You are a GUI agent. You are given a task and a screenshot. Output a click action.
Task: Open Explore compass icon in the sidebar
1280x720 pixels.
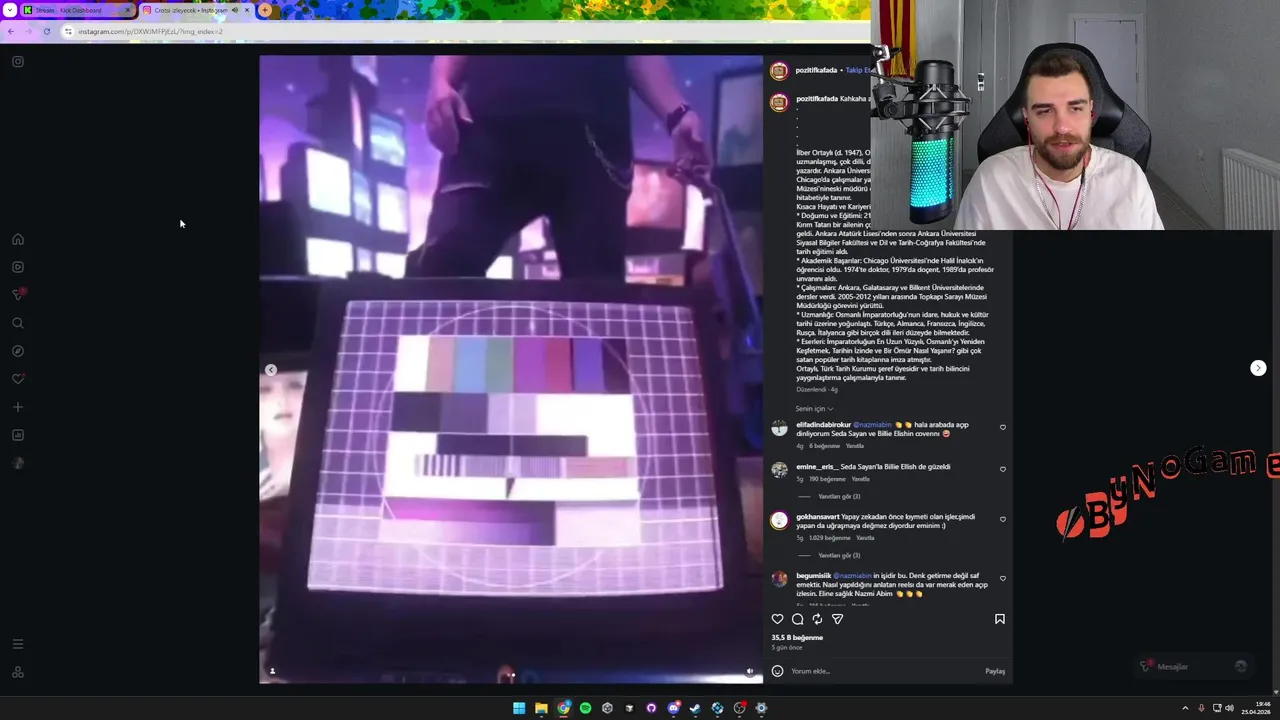tap(18, 351)
